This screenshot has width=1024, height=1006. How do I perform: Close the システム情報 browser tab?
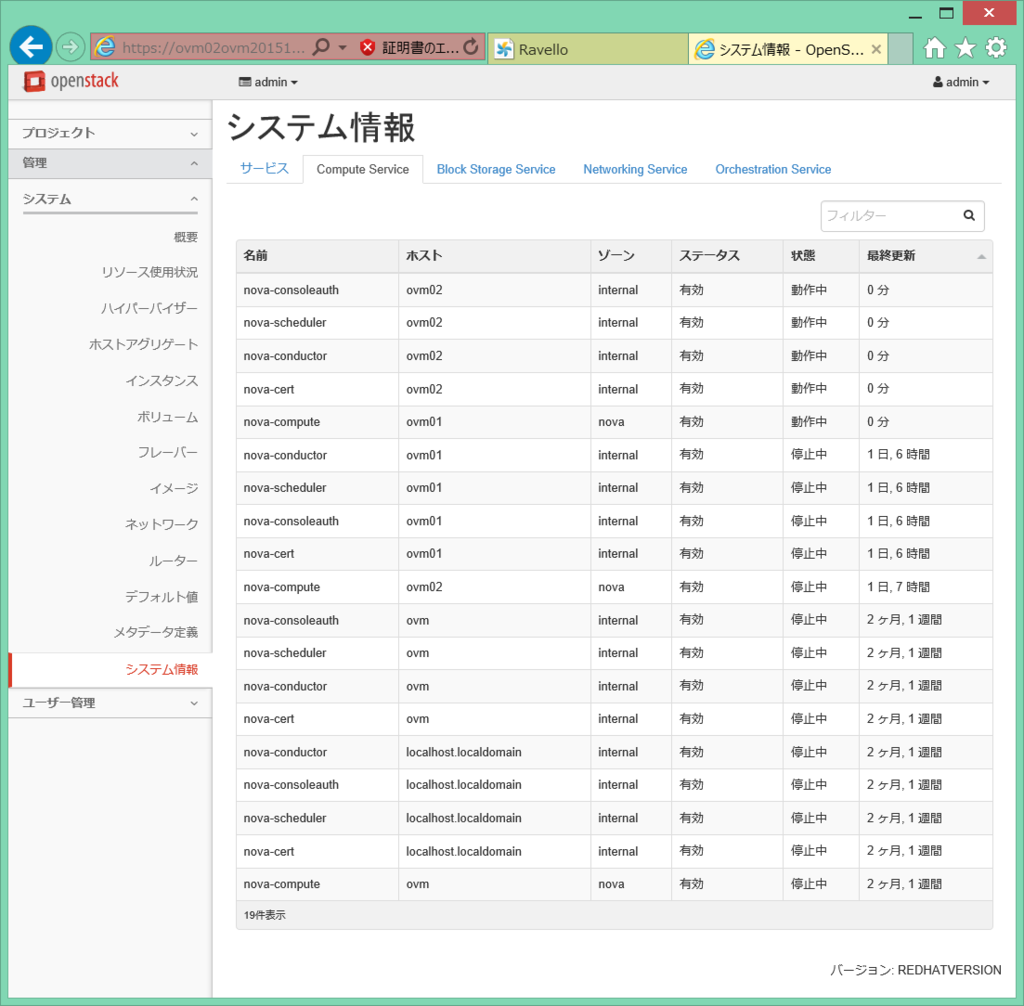click(876, 49)
